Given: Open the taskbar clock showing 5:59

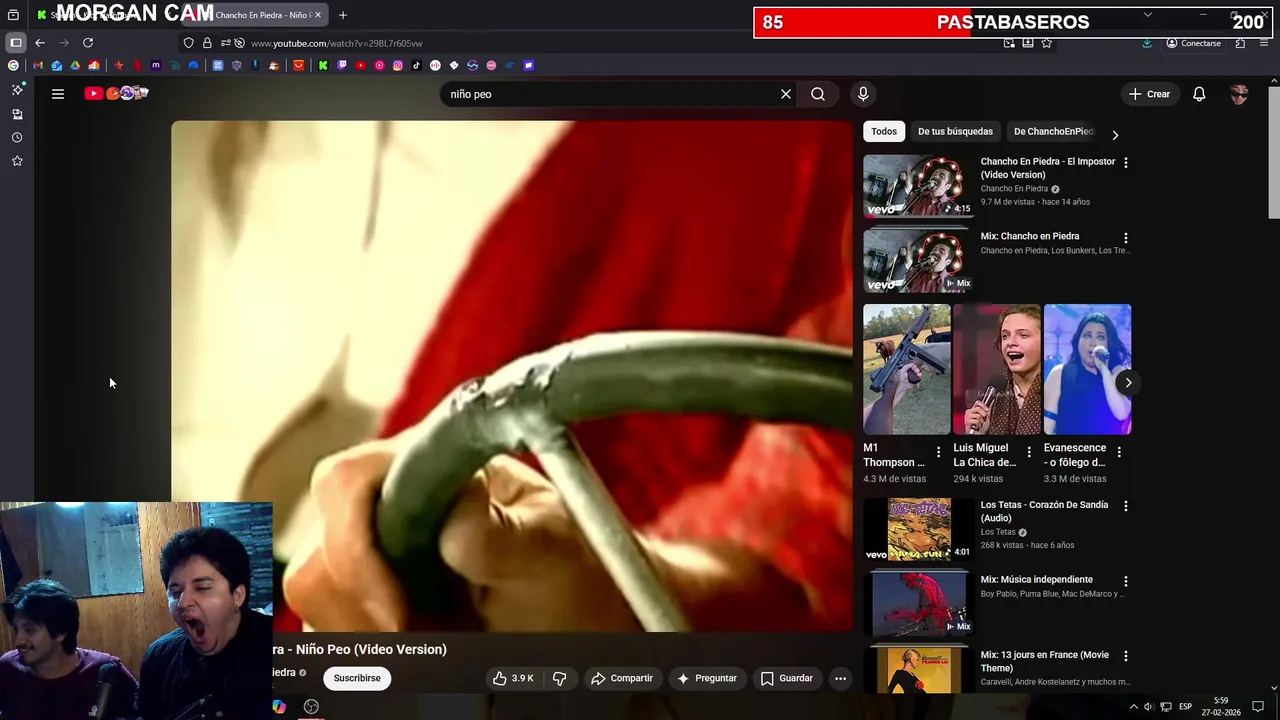Looking at the screenshot, I should pyautogui.click(x=1221, y=706).
